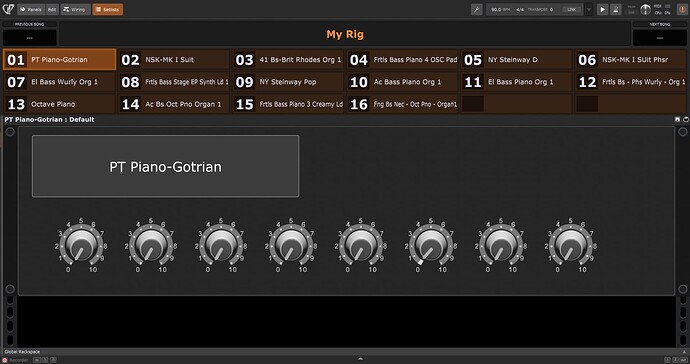This screenshot has width=690, height=364.
Task: Click the red panic alert icon
Action: click(x=682, y=9)
